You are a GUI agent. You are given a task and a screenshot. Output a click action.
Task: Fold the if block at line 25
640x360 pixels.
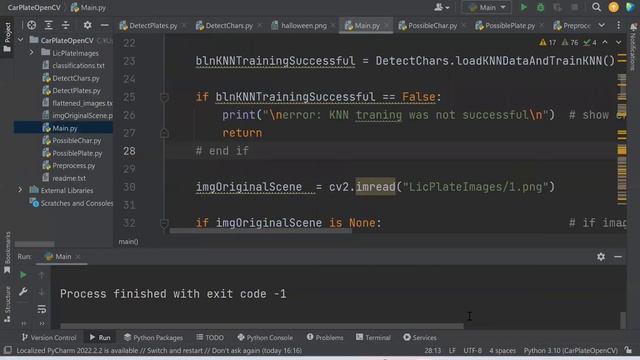pyautogui.click(x=164, y=97)
